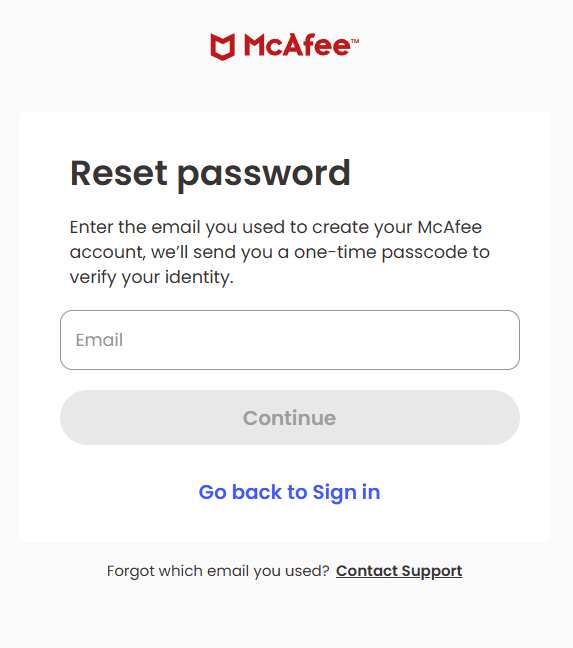
Task: Click the TM trademark symbol beside McAfee
Action: (355, 41)
